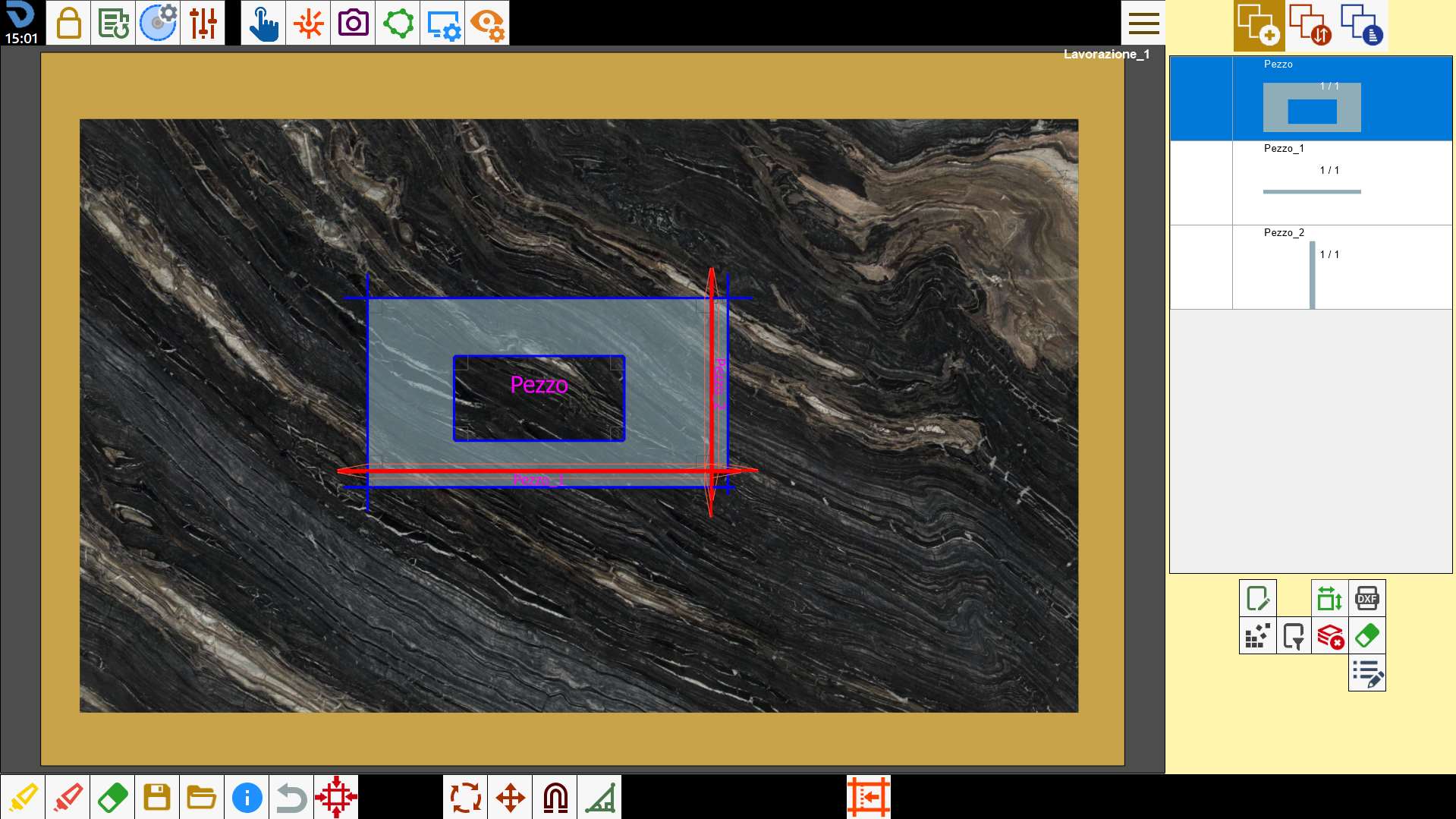Screen dimensions: 1456x819
Task: Select the Pezzo_2 piece in list
Action: (x=1311, y=267)
